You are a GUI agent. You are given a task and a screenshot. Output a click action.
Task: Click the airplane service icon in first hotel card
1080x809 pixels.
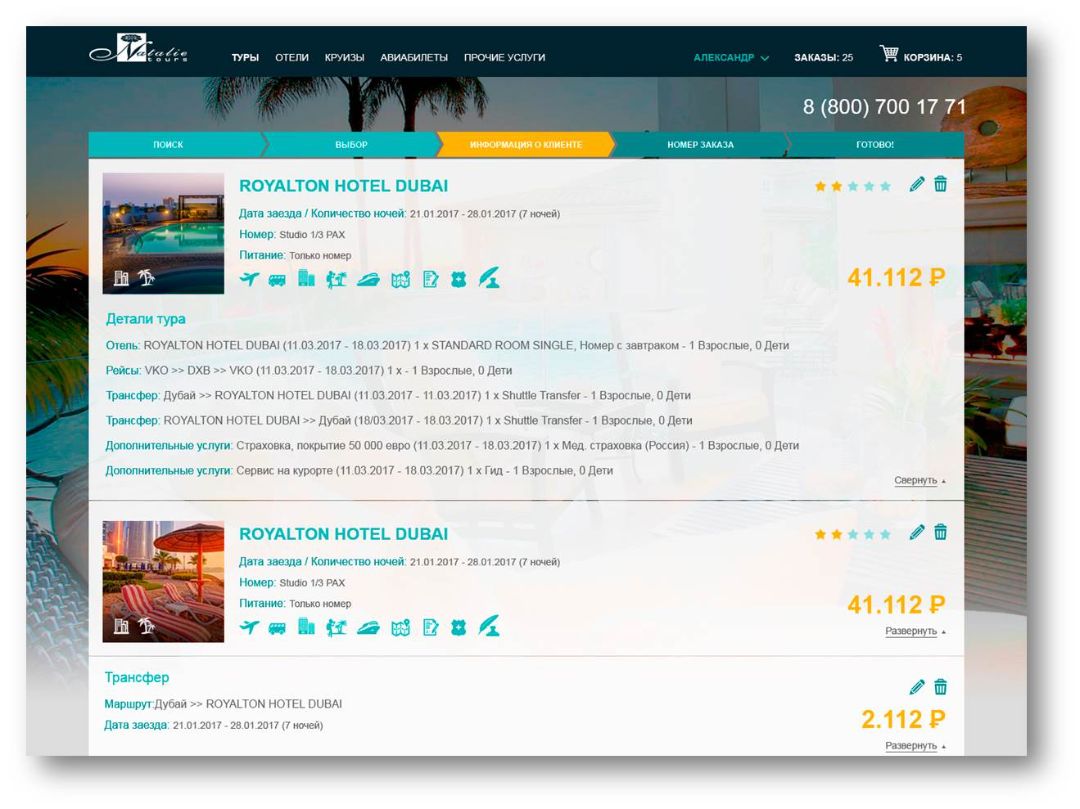tap(249, 279)
